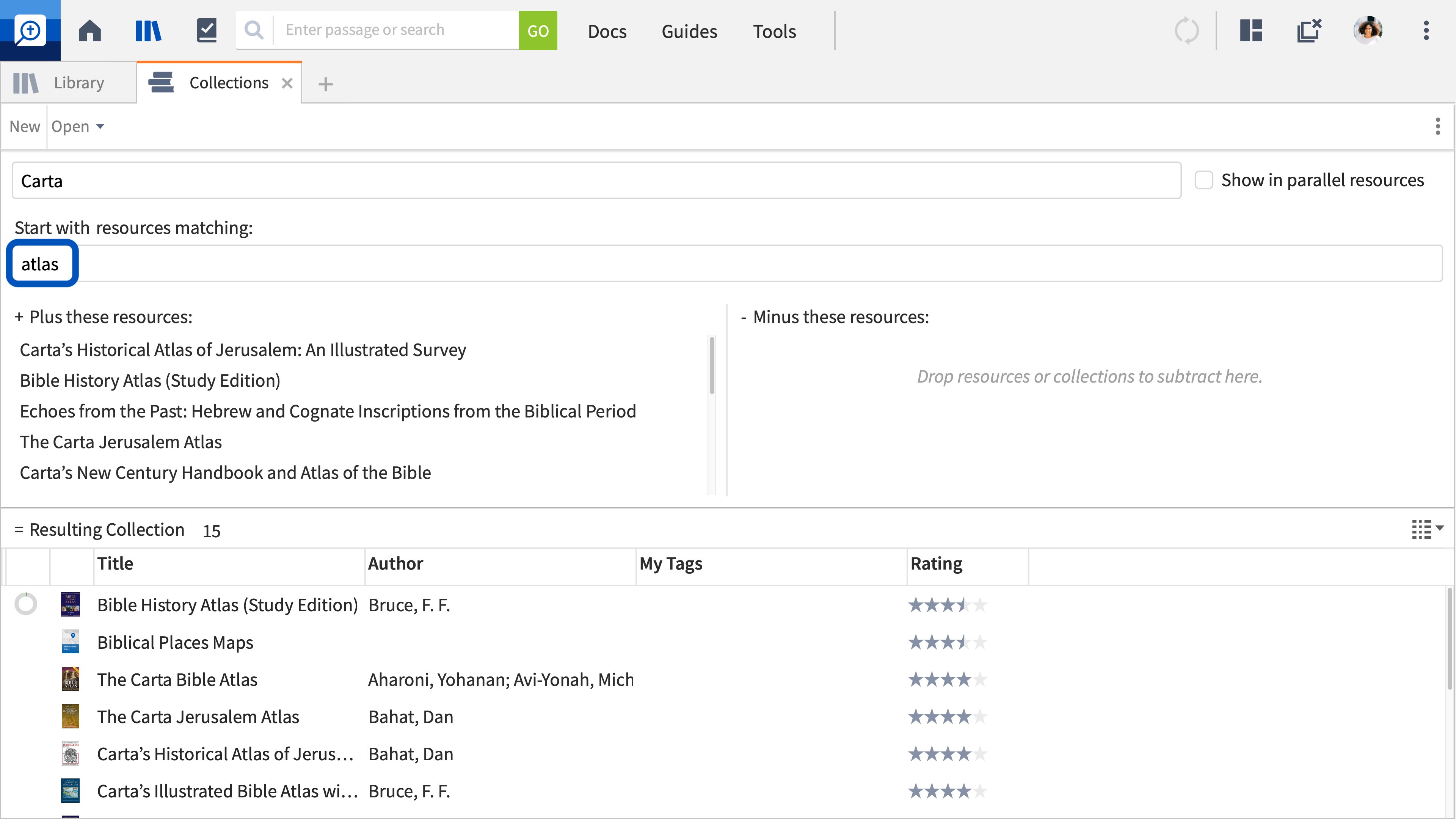This screenshot has height=819, width=1456.
Task: Open the Tools menu
Action: (x=774, y=31)
